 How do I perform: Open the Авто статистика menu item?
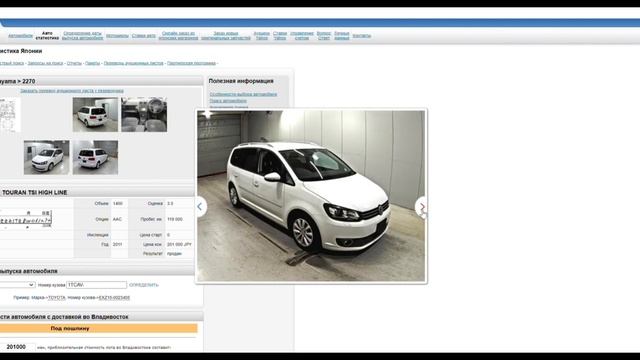point(47,36)
